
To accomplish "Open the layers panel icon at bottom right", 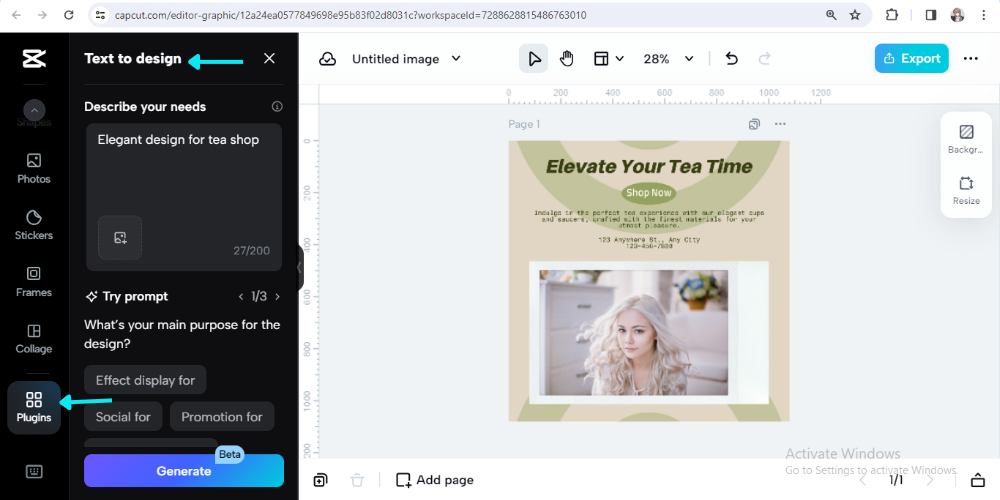I will tap(977, 480).
